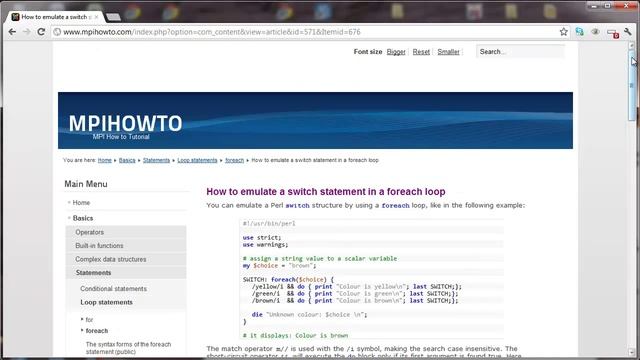Close the 'How to emulate a switch' tab
The width and height of the screenshot is (640, 360).
96,17
